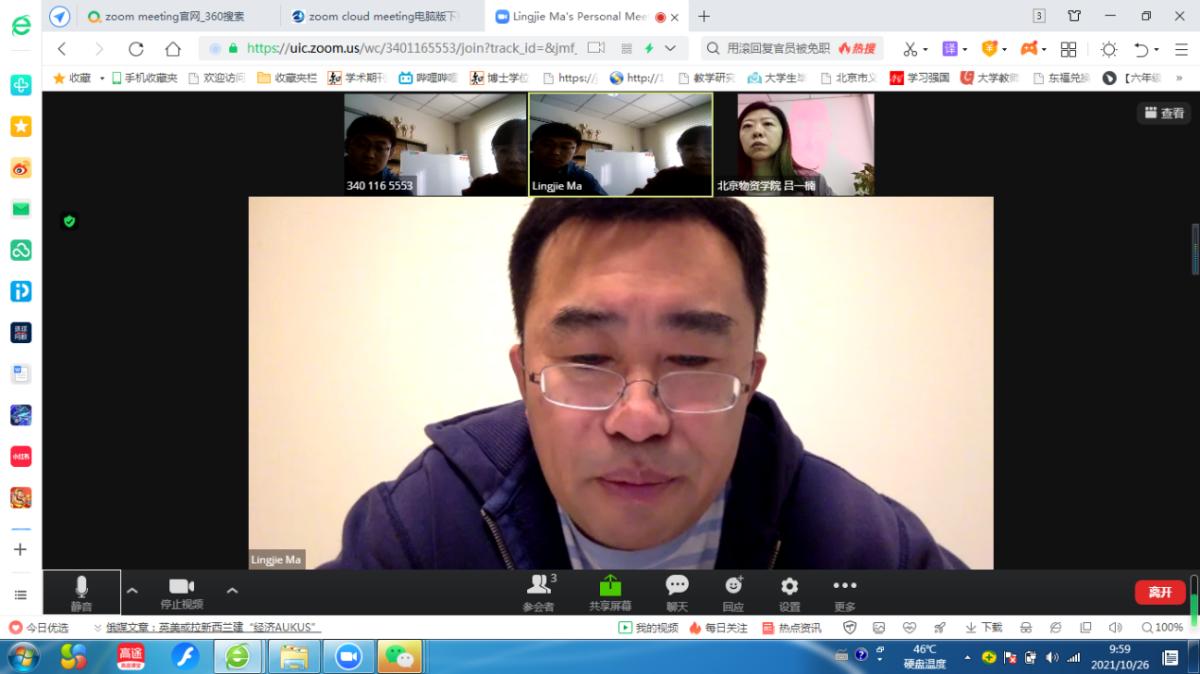Expand audio options arrow beside mute
The height and width of the screenshot is (674, 1200).
click(x=132, y=591)
